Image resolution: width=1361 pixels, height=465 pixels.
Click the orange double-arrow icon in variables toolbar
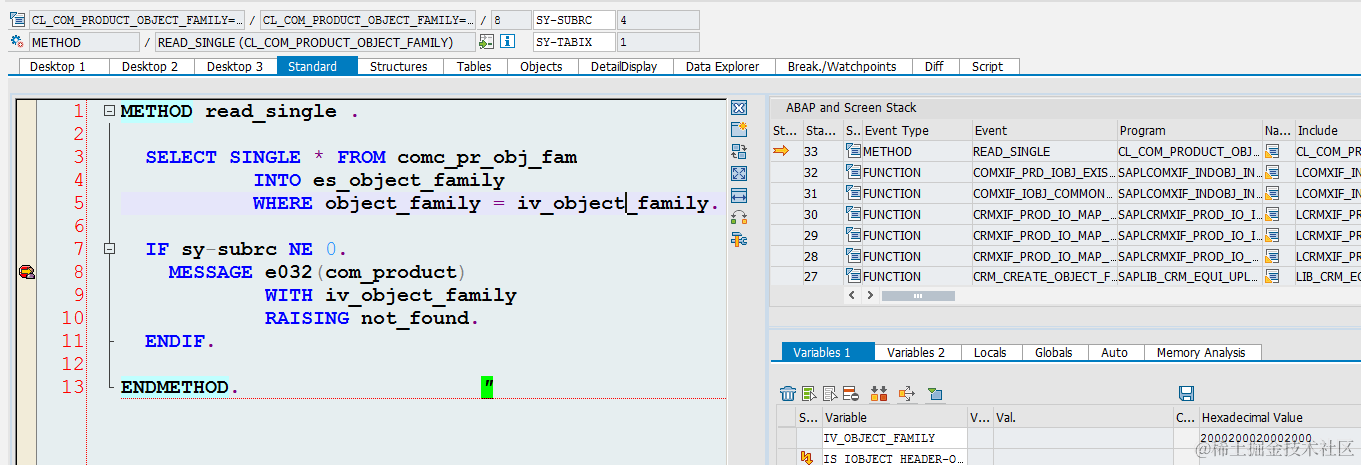(879, 393)
